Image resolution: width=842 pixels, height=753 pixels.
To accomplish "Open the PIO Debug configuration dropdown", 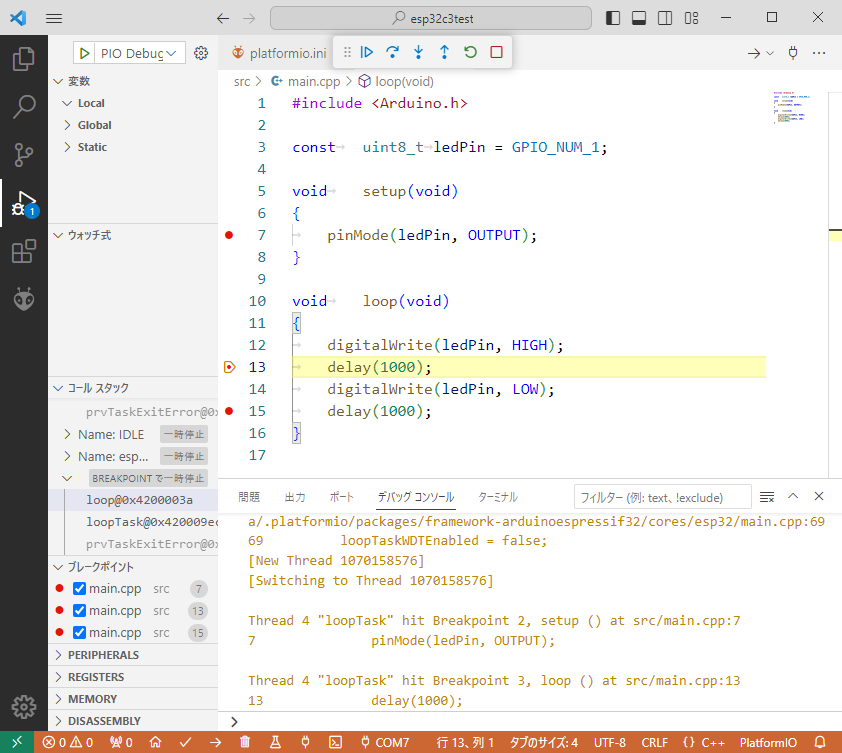I will click(x=139, y=53).
